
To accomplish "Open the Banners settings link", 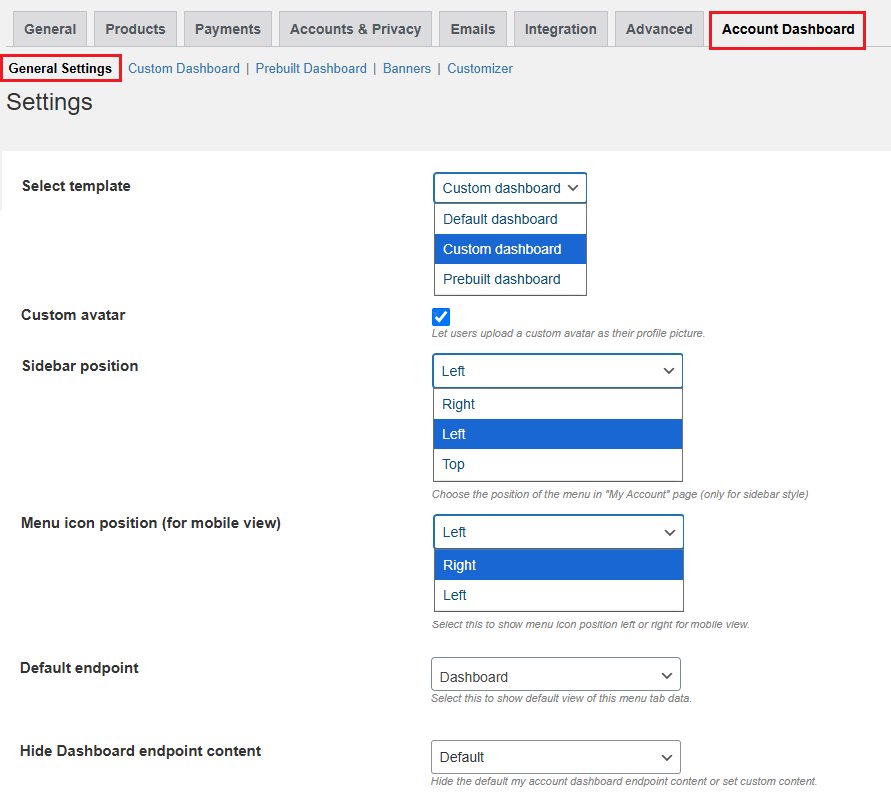I will (x=407, y=69).
